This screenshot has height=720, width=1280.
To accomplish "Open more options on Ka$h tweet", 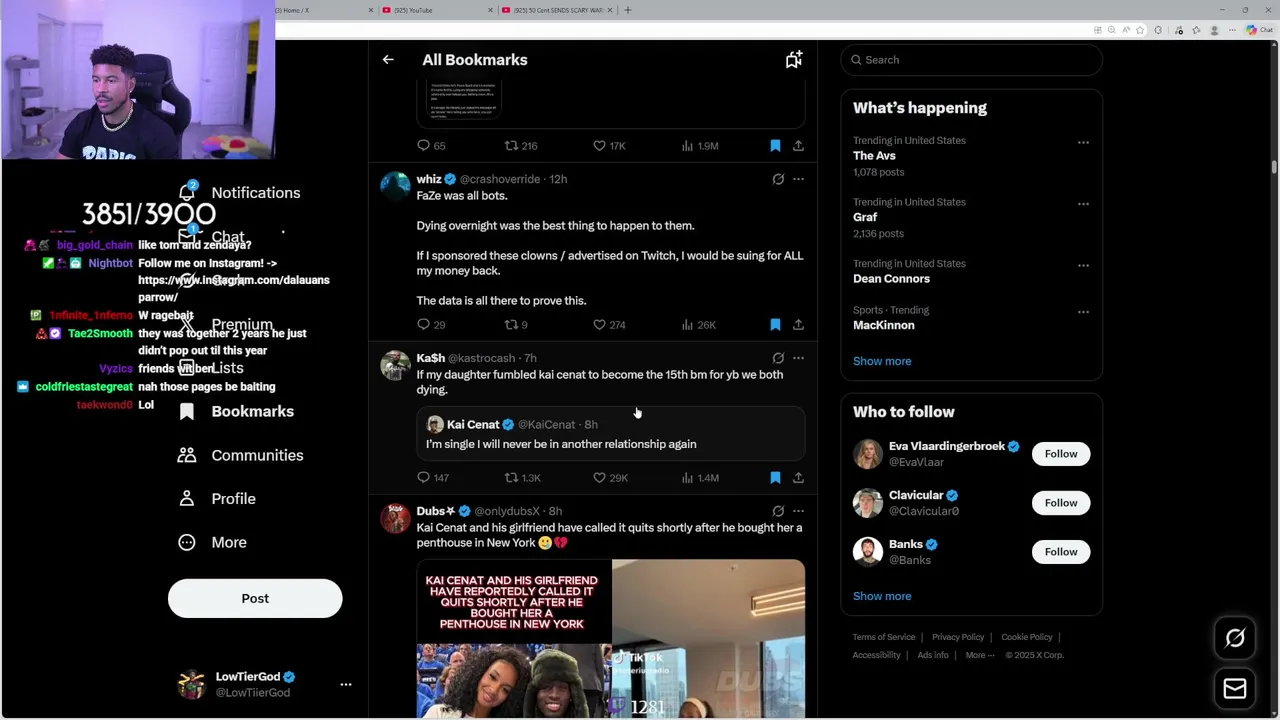I will point(798,358).
